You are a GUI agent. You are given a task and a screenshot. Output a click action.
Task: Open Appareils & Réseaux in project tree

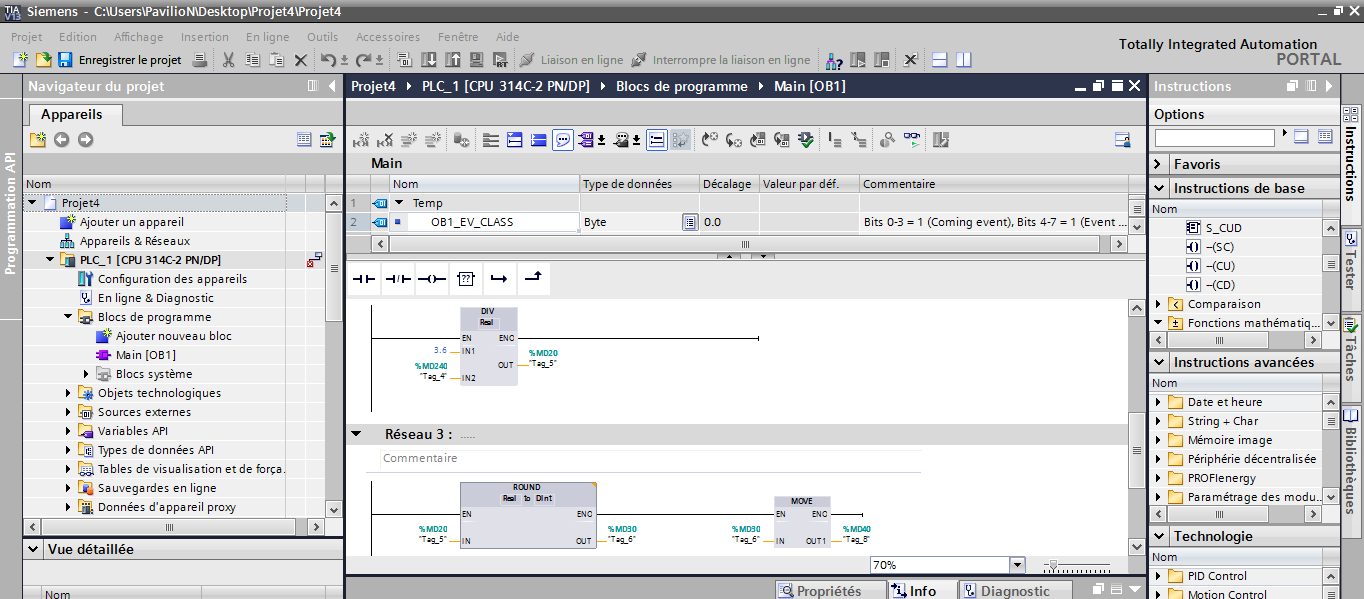(x=135, y=241)
